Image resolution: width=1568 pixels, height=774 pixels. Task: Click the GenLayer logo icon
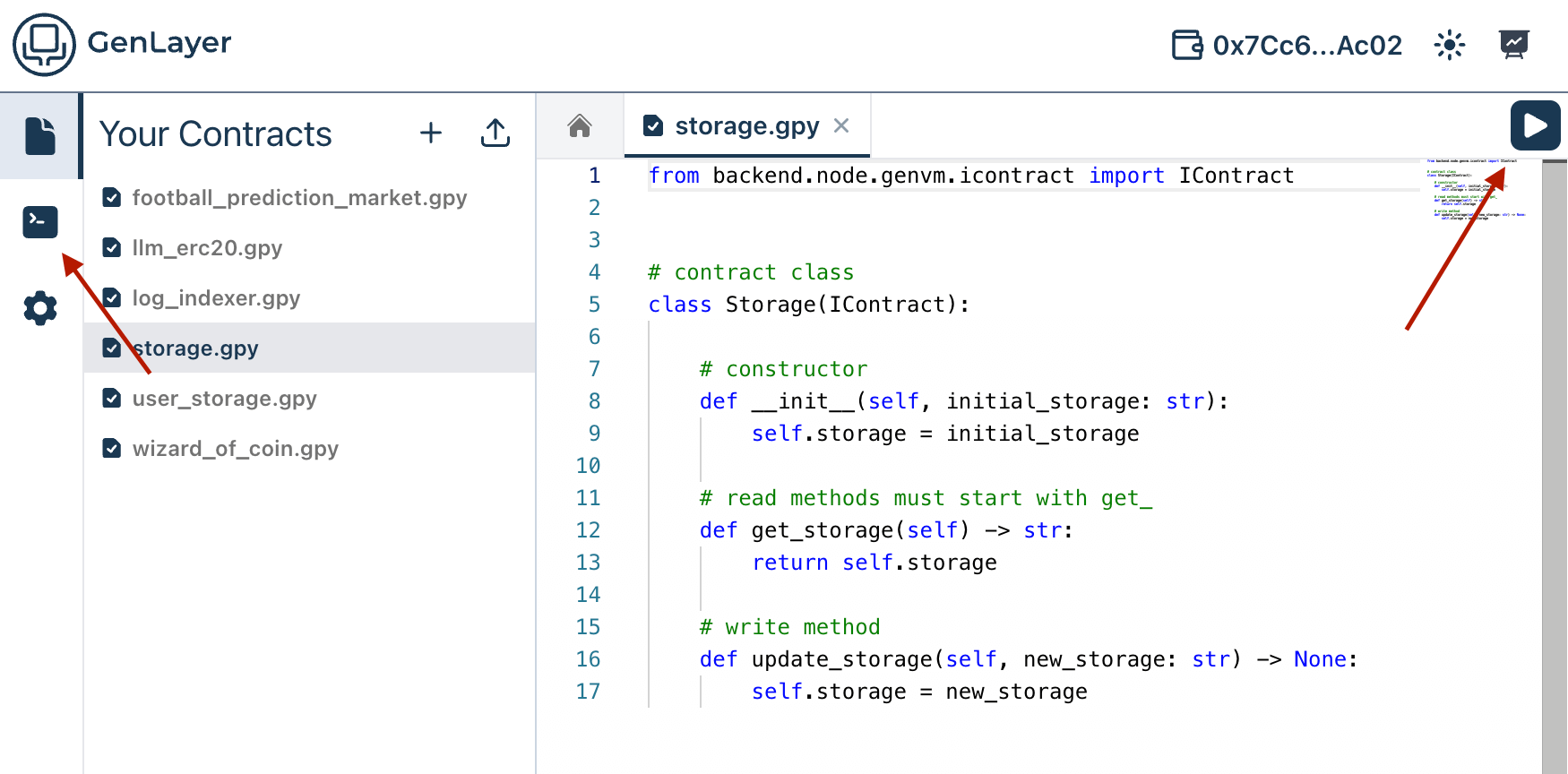44,44
